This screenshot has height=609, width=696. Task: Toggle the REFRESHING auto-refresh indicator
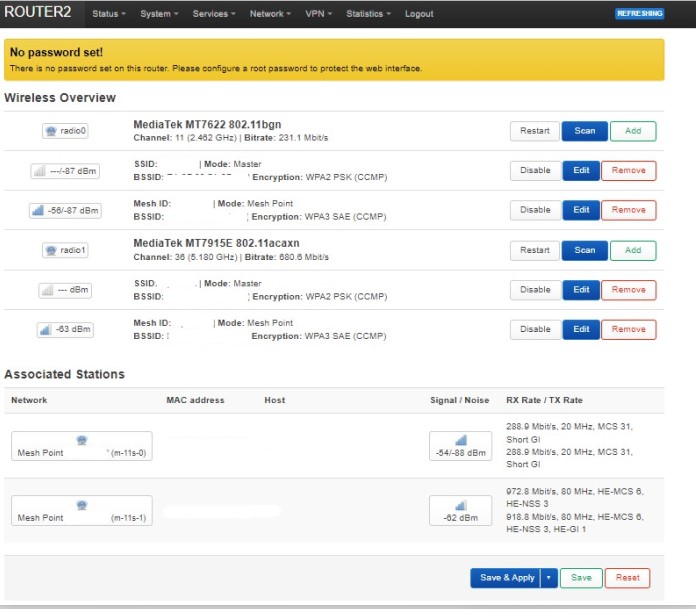coord(638,14)
